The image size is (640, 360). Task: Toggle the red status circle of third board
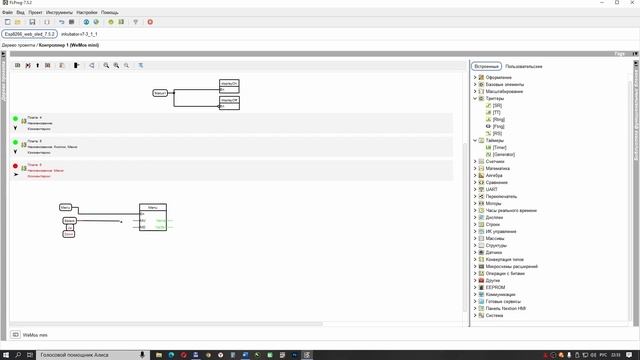tap(16, 166)
